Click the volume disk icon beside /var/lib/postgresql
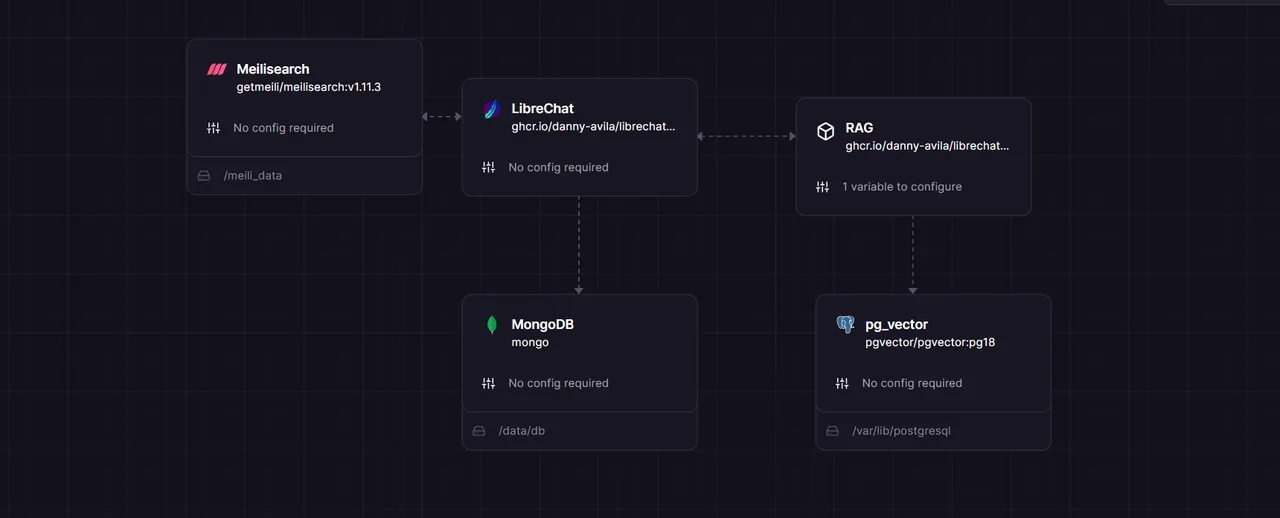The height and width of the screenshot is (518, 1280). pyautogui.click(x=832, y=431)
